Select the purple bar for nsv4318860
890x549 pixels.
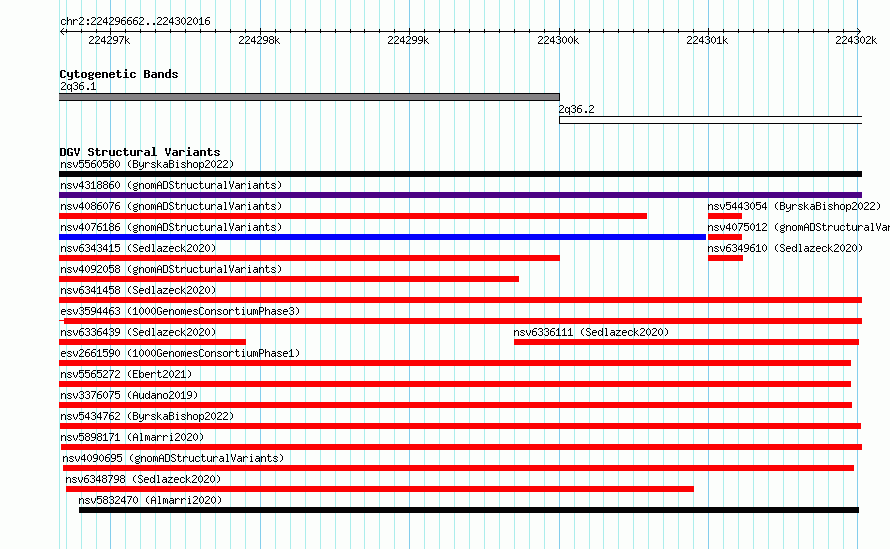pyautogui.click(x=460, y=195)
